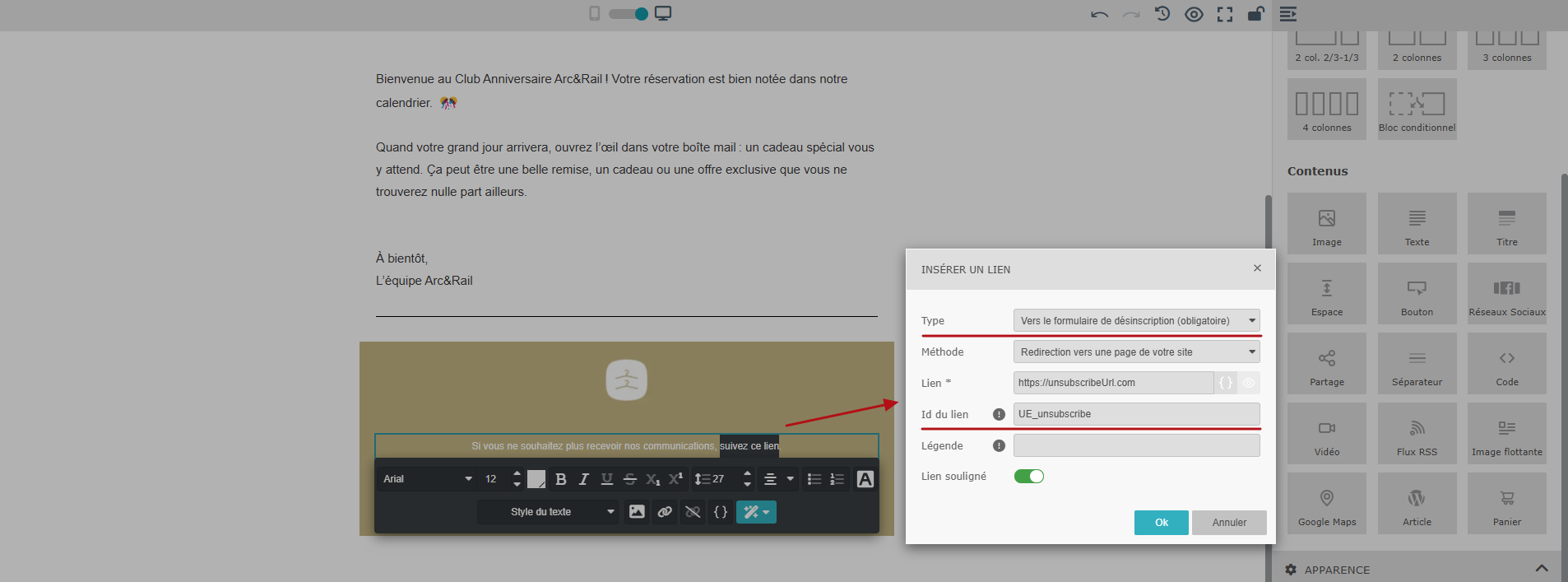Image resolution: width=1568 pixels, height=582 pixels.
Task: Click the curly braces variable icon in toolbar
Action: [721, 512]
